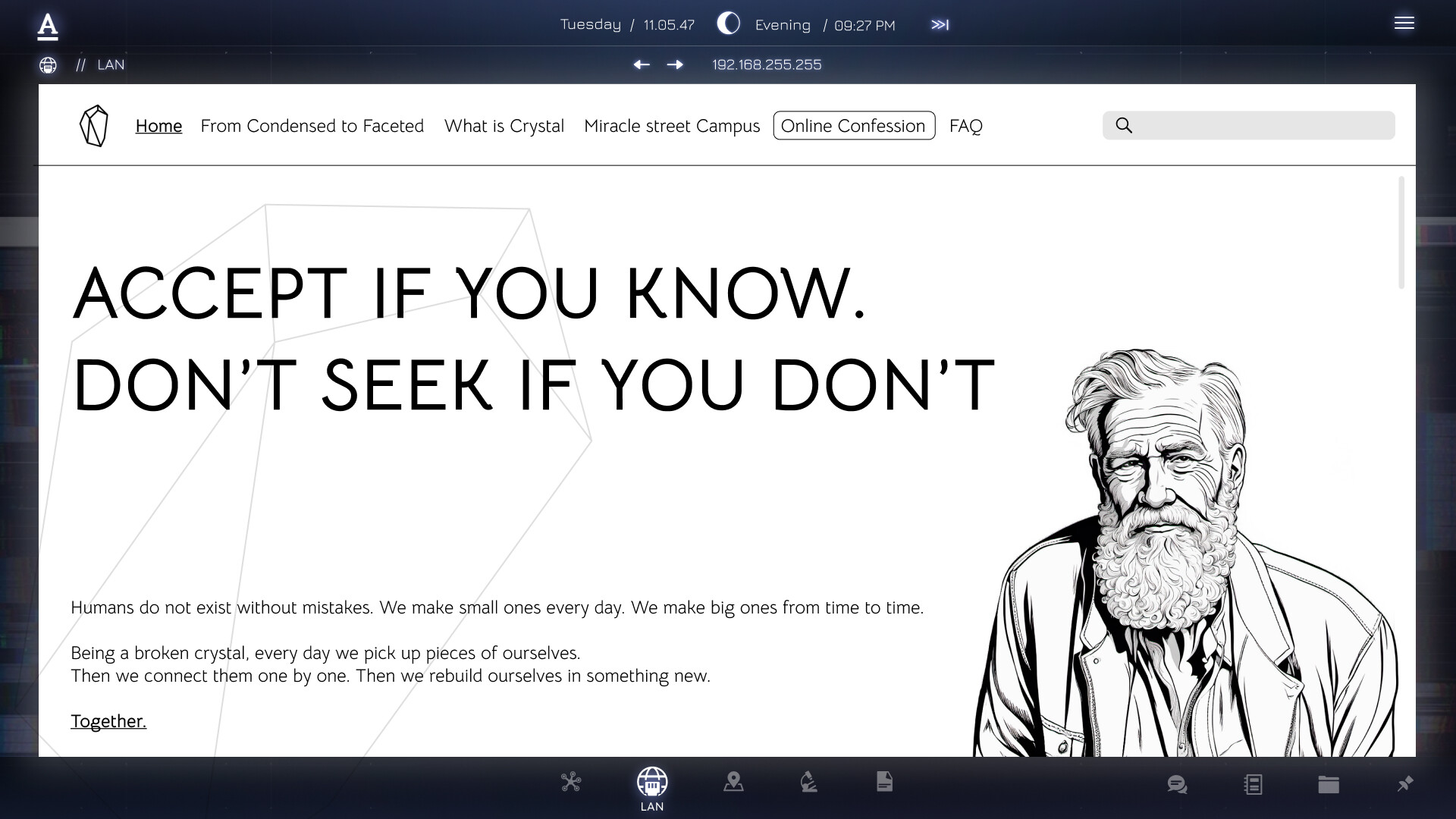Click the back navigation arrow
The height and width of the screenshot is (819, 1456).
pos(642,65)
